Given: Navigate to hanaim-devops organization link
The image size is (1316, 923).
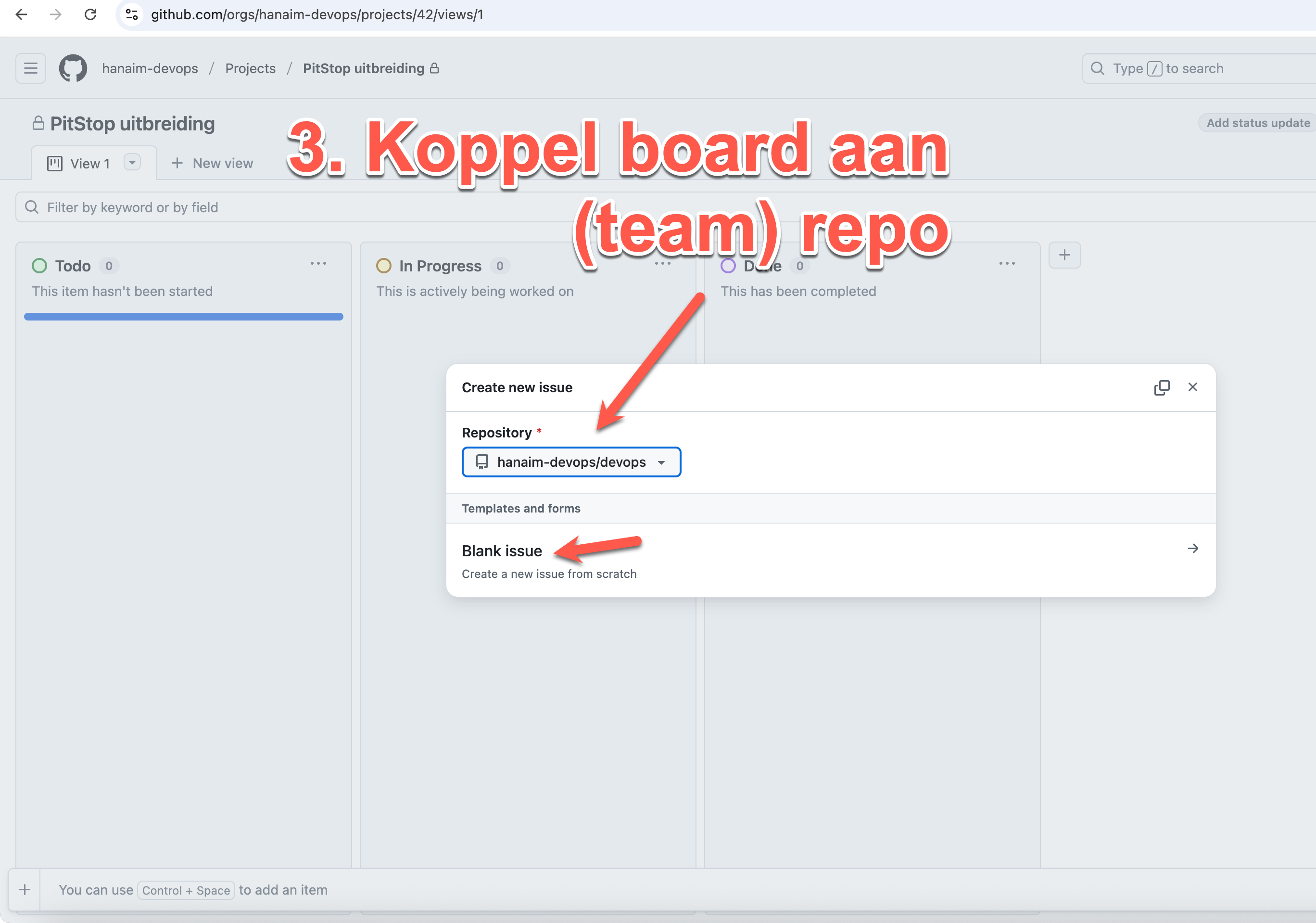Looking at the screenshot, I should point(150,68).
